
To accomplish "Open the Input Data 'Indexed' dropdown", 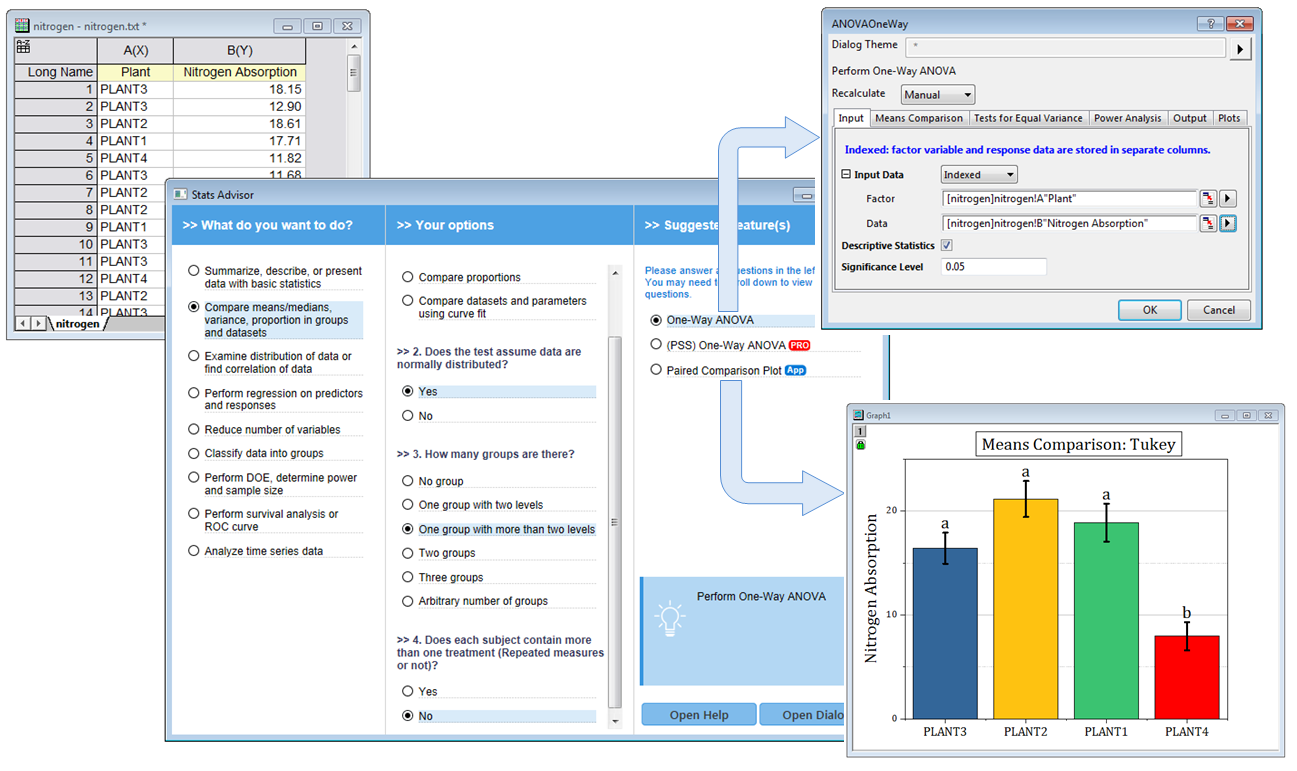I will pyautogui.click(x=979, y=175).
